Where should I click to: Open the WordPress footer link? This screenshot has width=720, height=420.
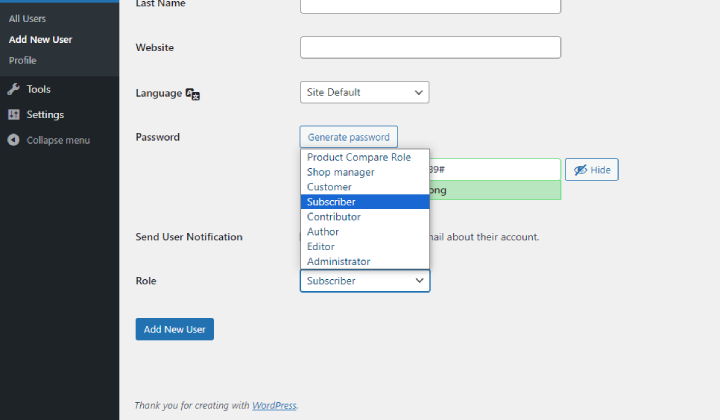[x=274, y=405]
